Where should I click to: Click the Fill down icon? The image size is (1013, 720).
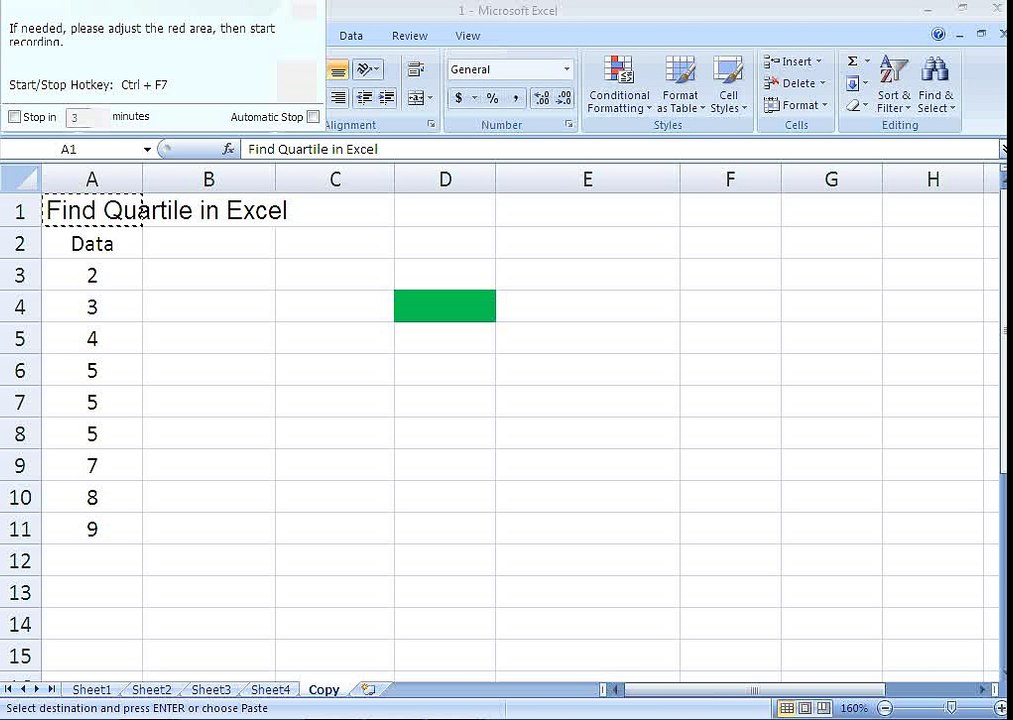coord(853,83)
